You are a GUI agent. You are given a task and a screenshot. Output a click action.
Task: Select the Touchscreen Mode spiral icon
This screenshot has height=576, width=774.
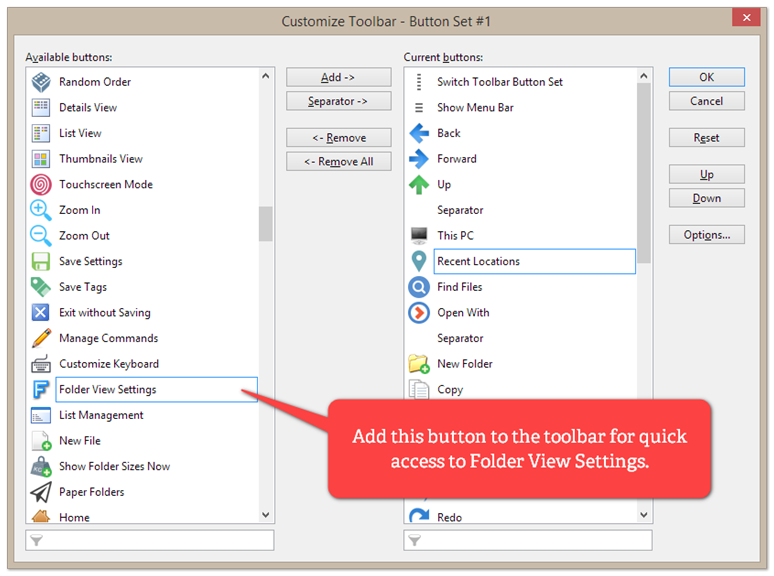tap(41, 184)
